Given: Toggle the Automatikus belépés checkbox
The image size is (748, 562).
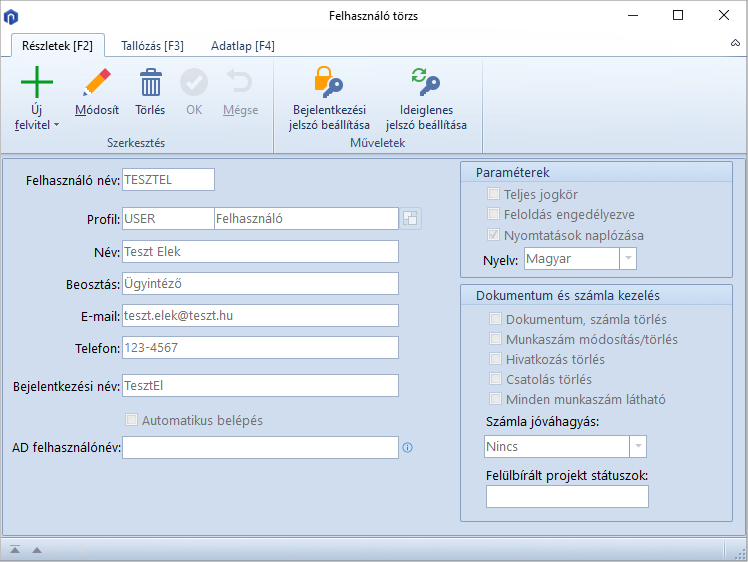Looking at the screenshot, I should tap(131, 420).
